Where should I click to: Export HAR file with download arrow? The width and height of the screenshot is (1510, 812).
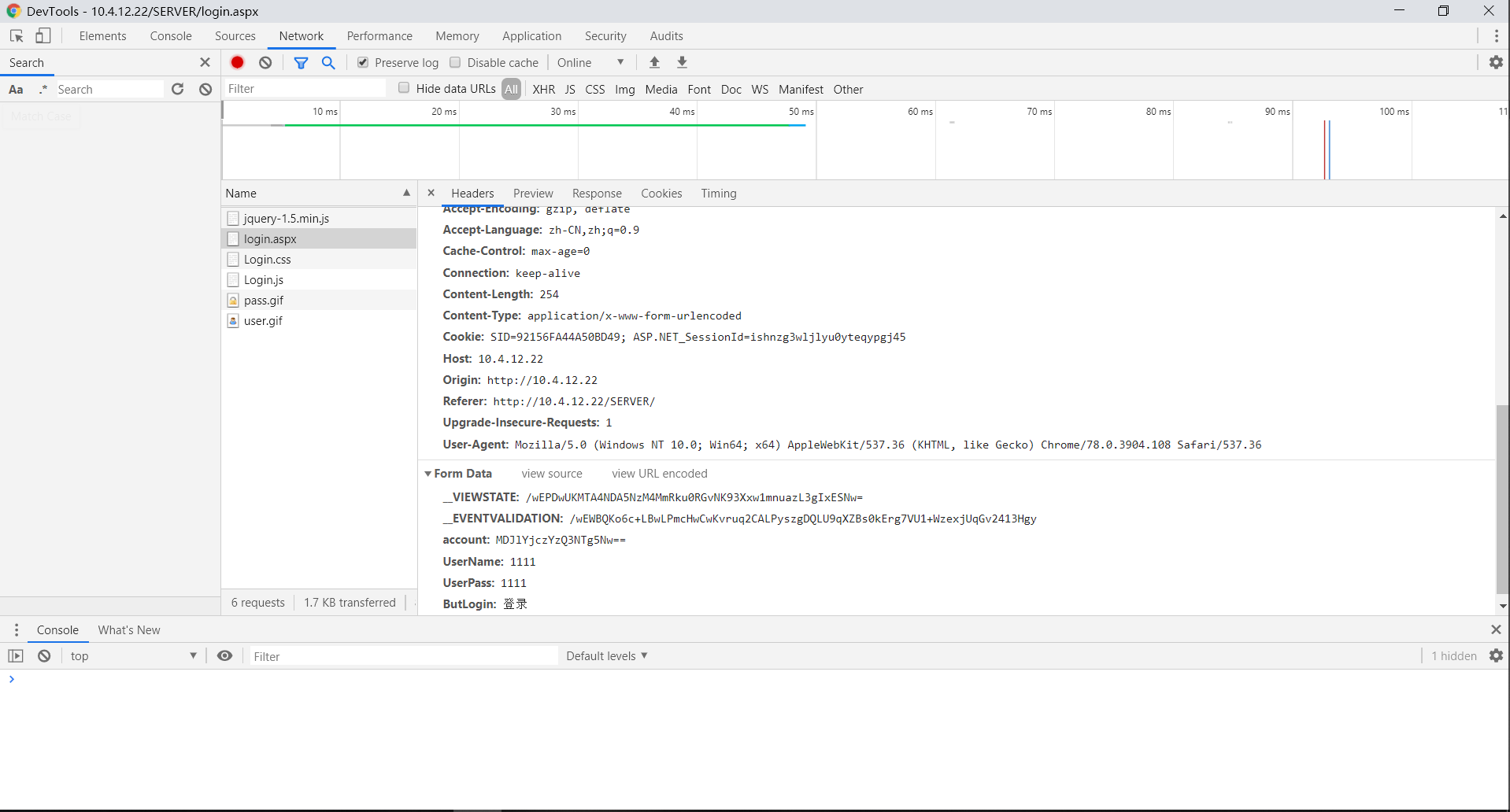[x=683, y=62]
